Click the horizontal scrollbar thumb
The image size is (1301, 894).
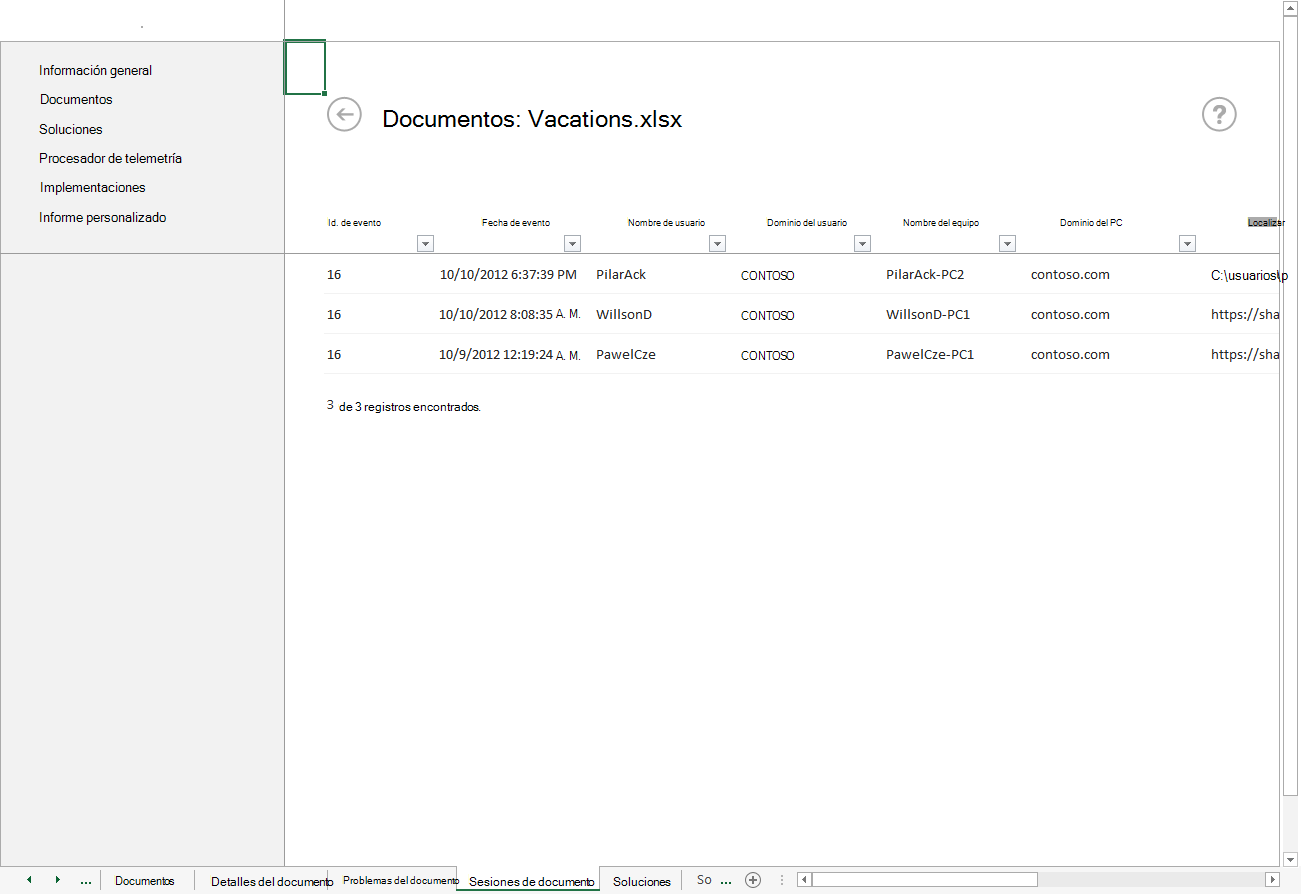925,880
